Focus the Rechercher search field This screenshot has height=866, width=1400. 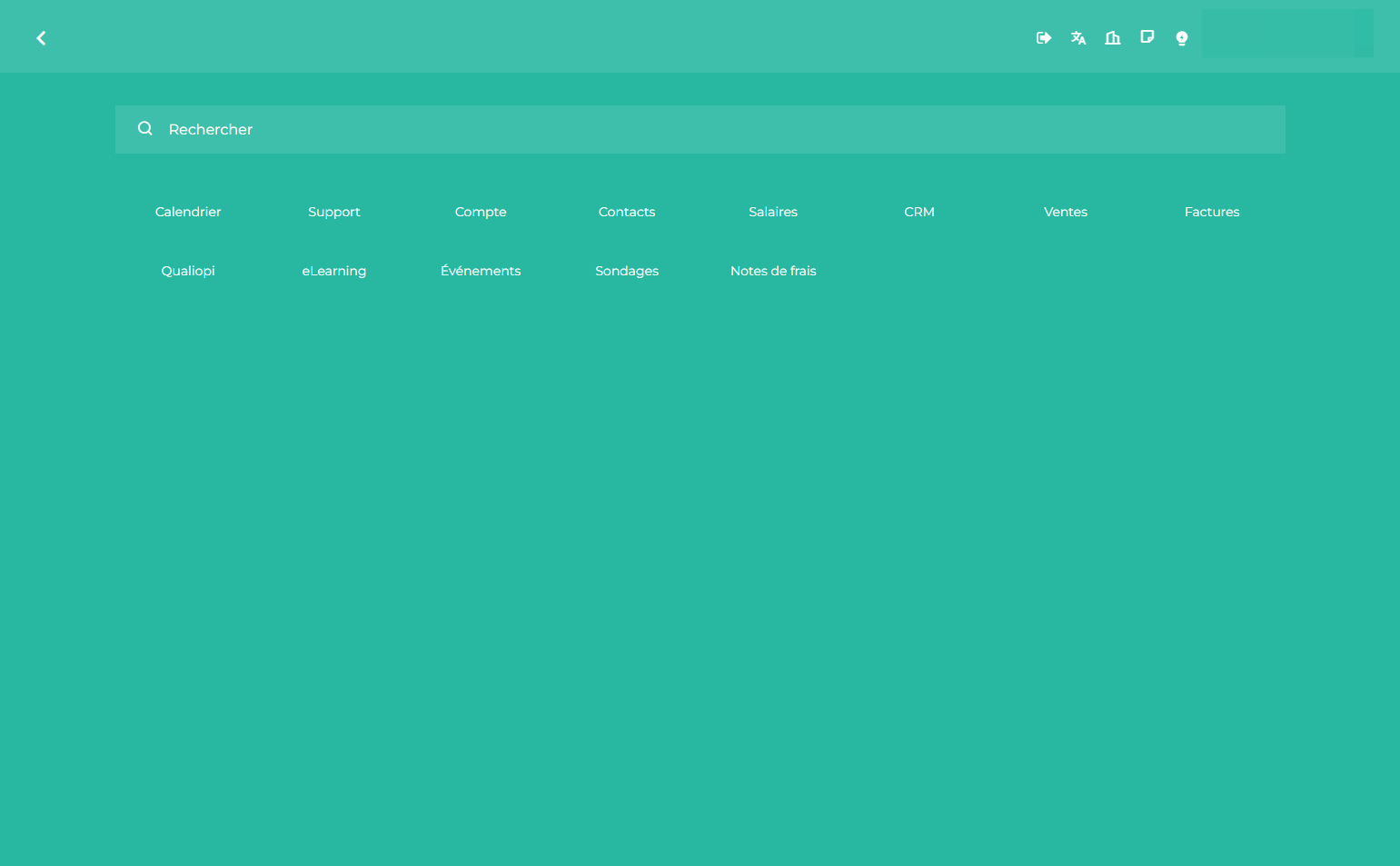(x=700, y=129)
